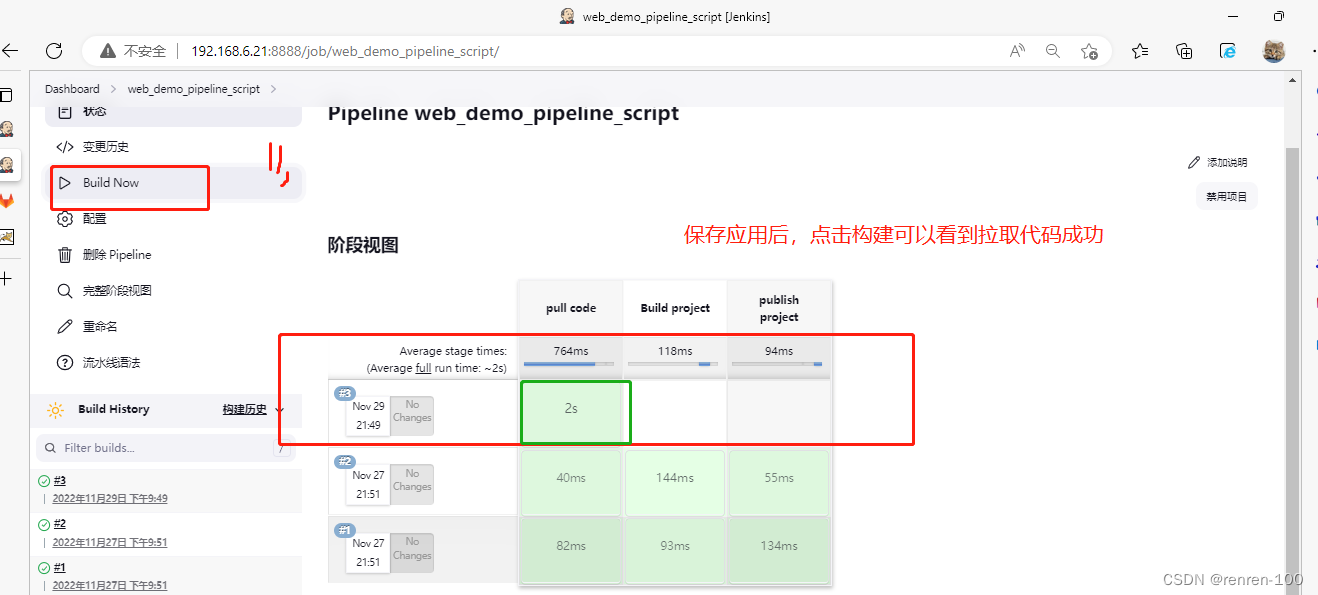Go to Dashboard breadcrumb
1318x595 pixels.
[72, 89]
